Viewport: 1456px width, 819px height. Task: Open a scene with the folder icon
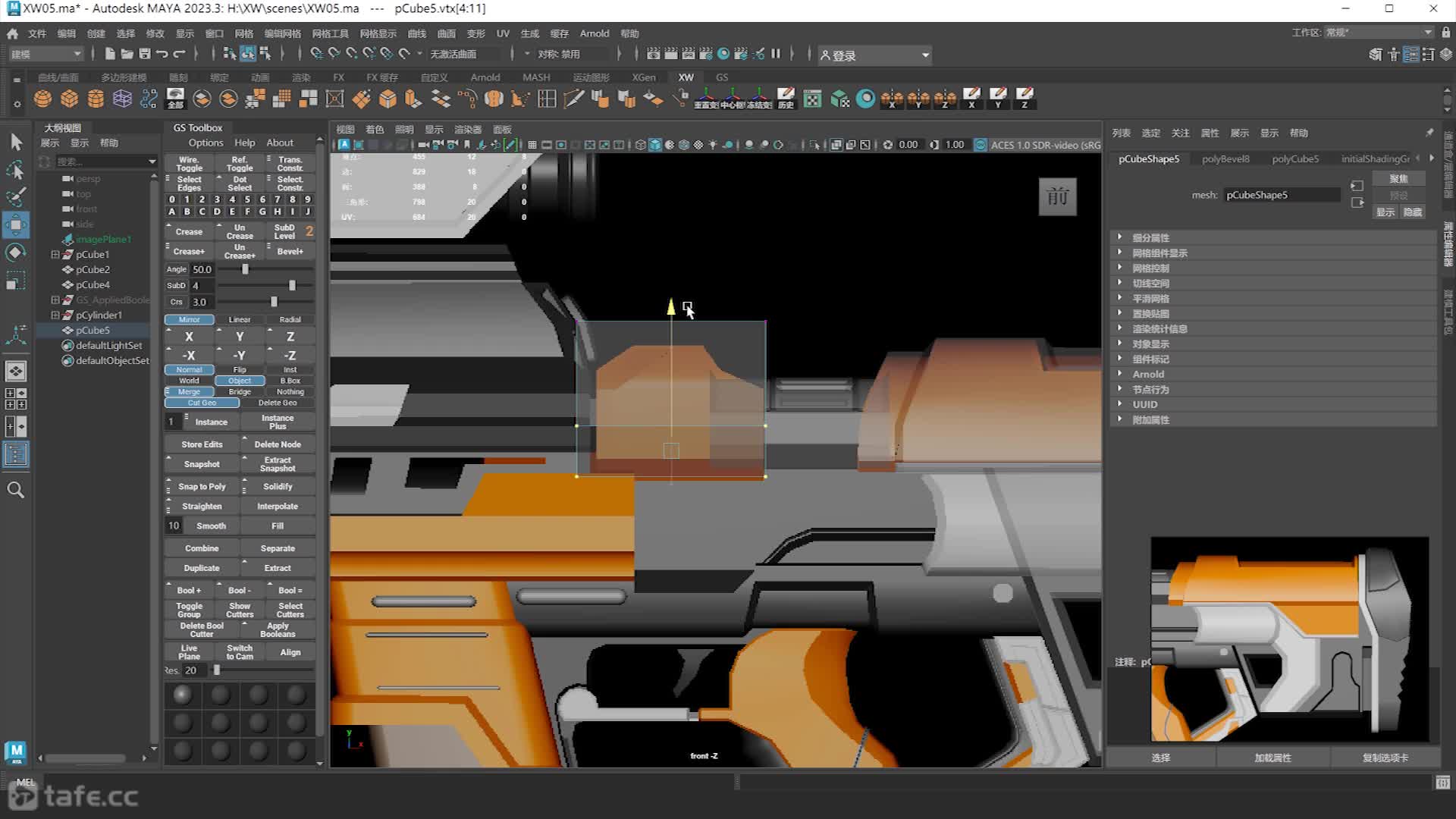[127, 54]
